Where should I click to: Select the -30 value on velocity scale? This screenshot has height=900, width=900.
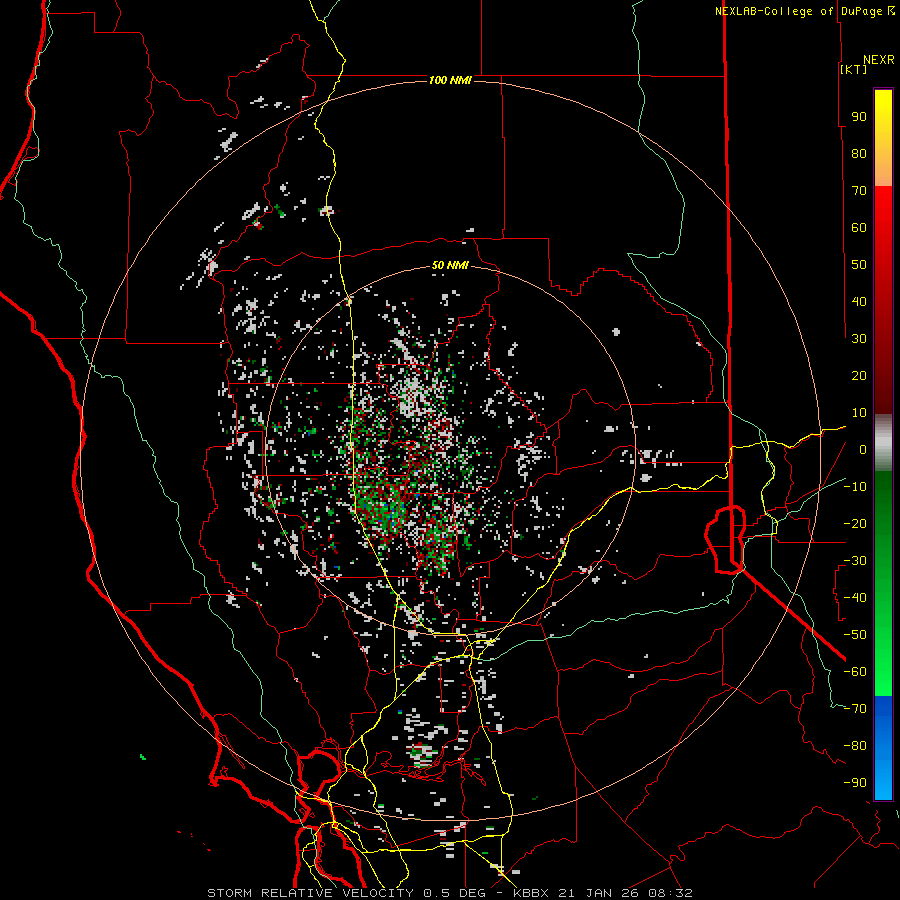[x=855, y=561]
